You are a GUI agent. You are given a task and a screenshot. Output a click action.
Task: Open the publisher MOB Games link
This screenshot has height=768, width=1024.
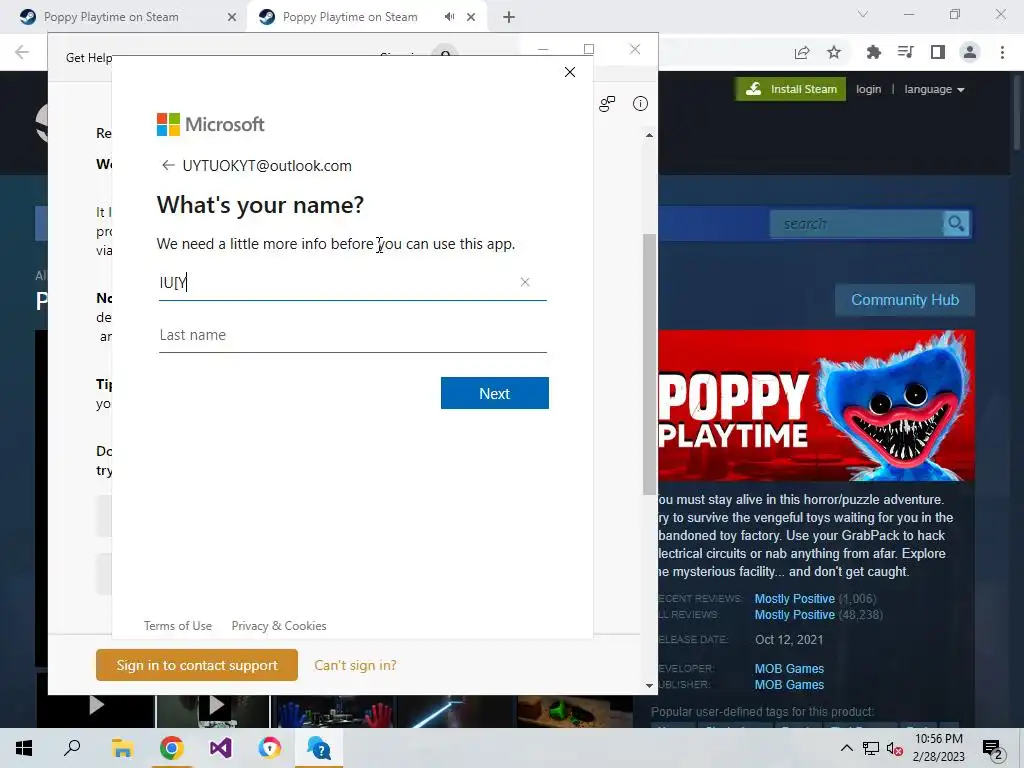pos(789,685)
